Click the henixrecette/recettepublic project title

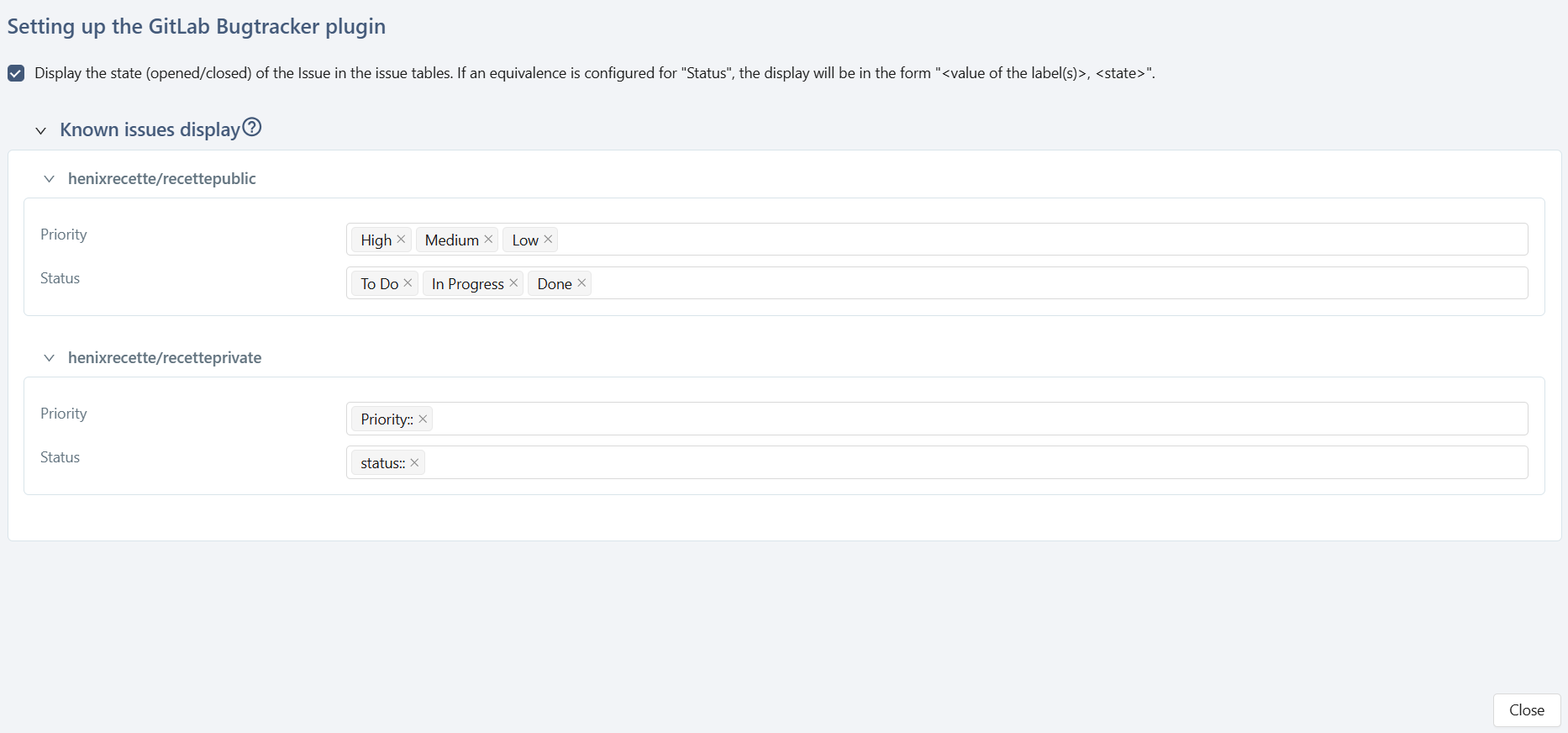pos(161,179)
